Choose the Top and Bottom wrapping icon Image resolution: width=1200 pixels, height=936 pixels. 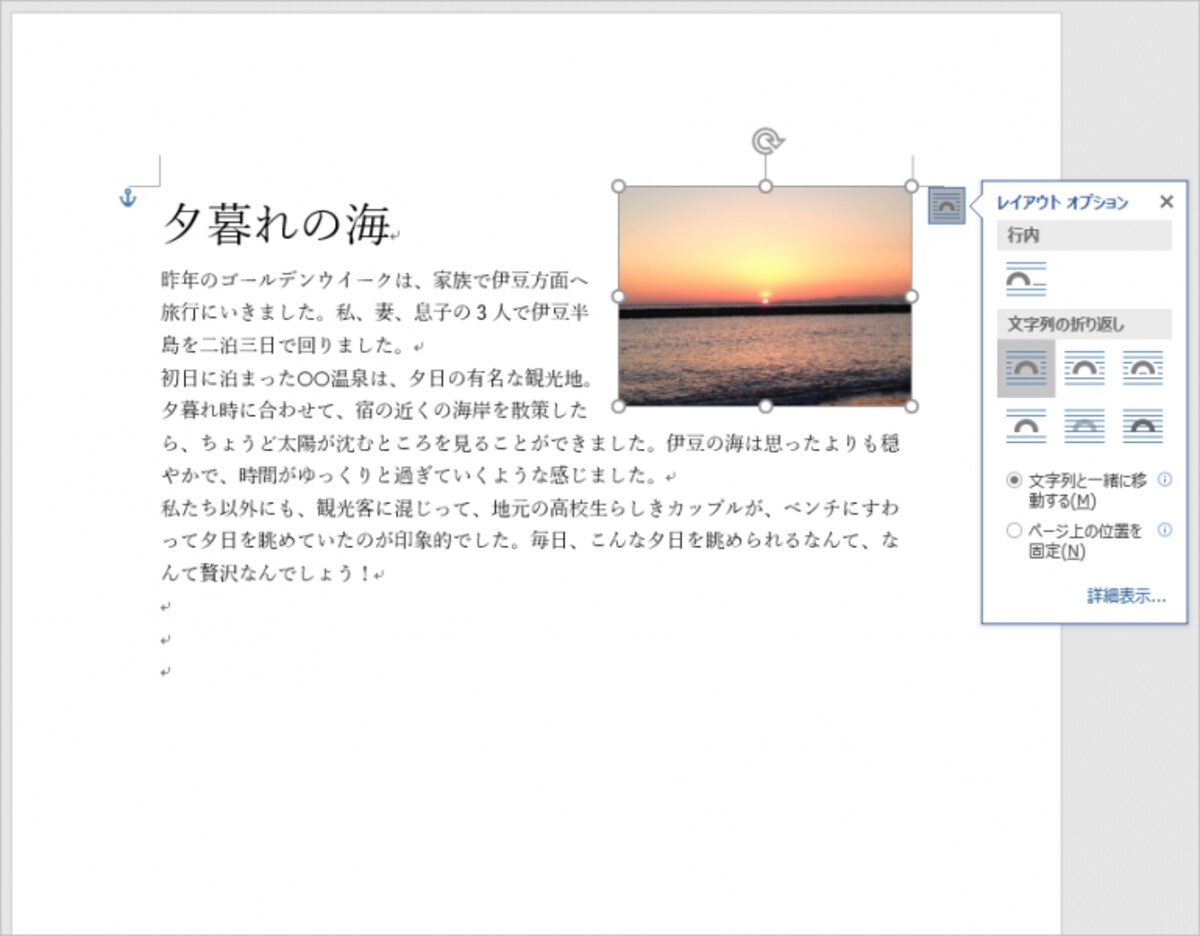pos(1026,426)
